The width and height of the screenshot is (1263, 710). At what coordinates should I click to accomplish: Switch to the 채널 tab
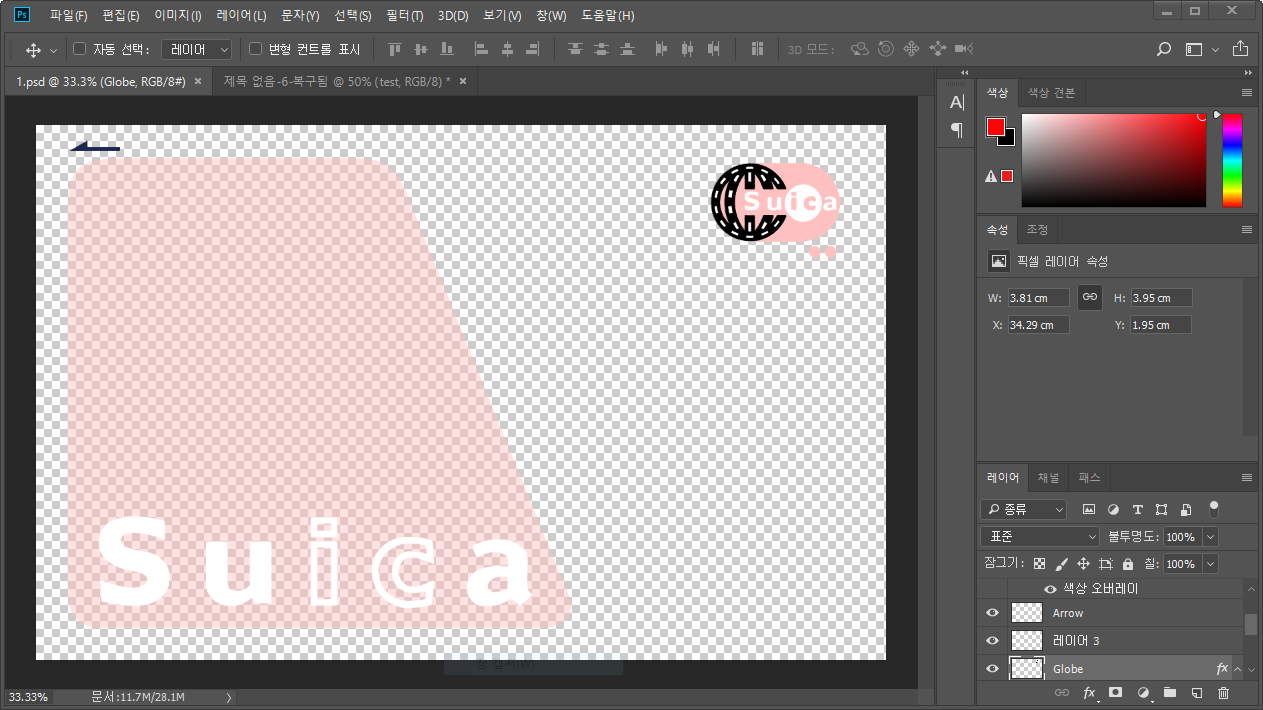pos(1048,477)
